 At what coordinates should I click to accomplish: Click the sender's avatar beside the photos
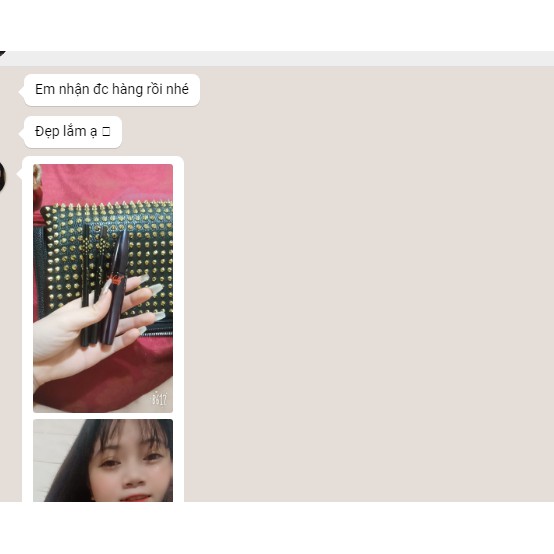pos(2,177)
